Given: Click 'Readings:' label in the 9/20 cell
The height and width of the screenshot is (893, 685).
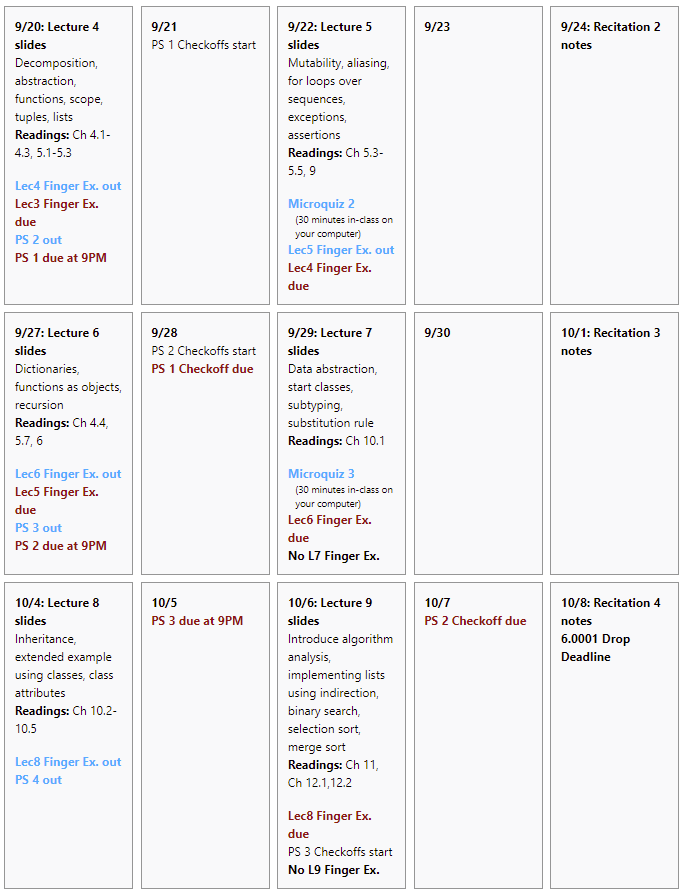Looking at the screenshot, I should (42, 135).
